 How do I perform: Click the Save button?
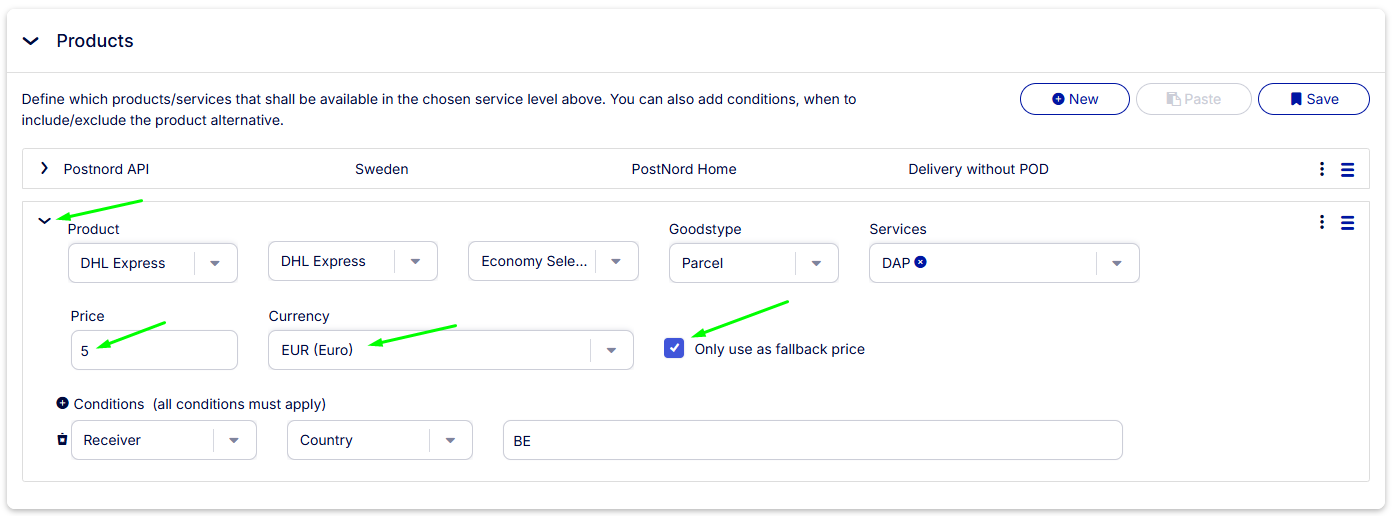[x=1313, y=99]
